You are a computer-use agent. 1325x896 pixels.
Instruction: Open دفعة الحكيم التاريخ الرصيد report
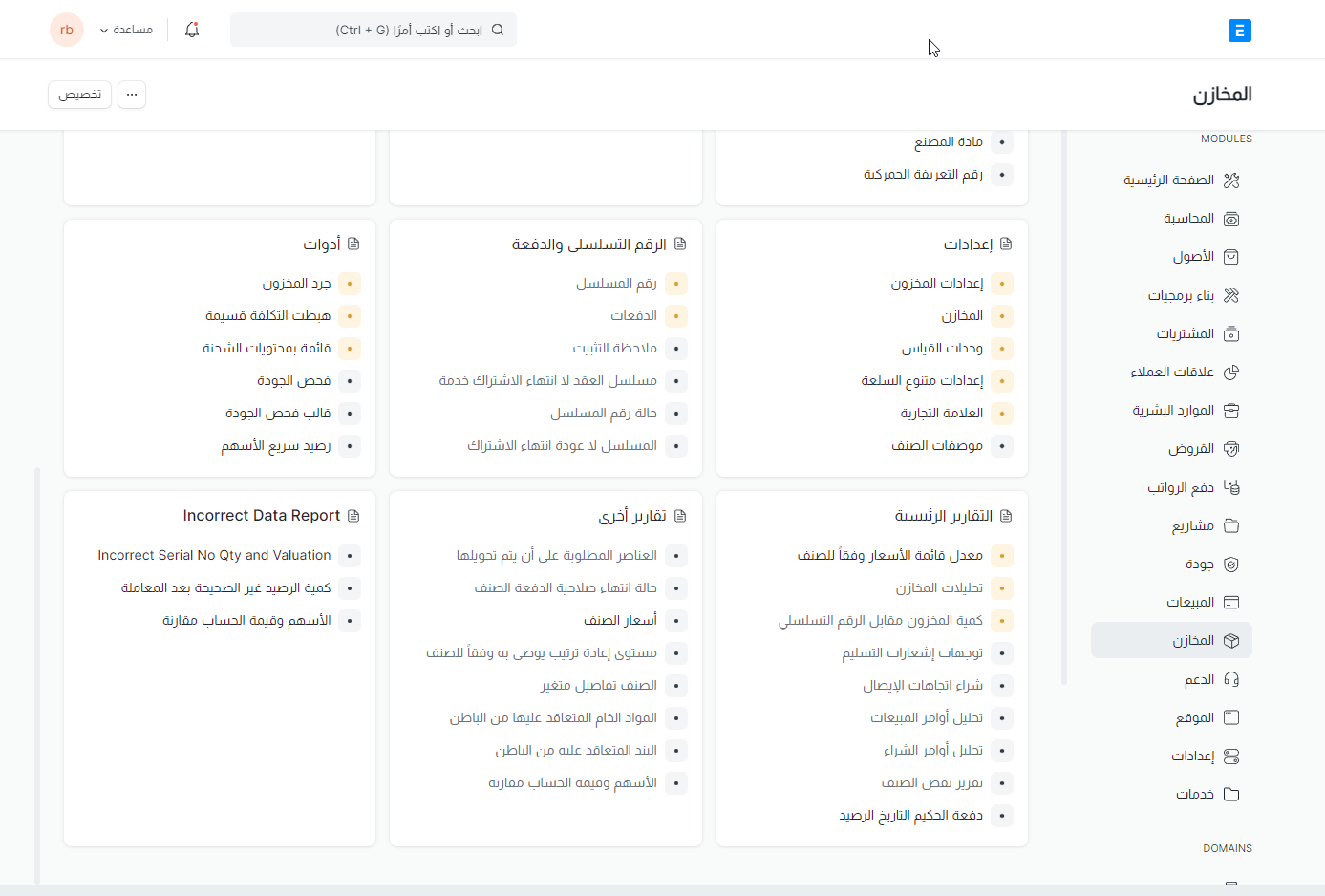click(x=911, y=815)
